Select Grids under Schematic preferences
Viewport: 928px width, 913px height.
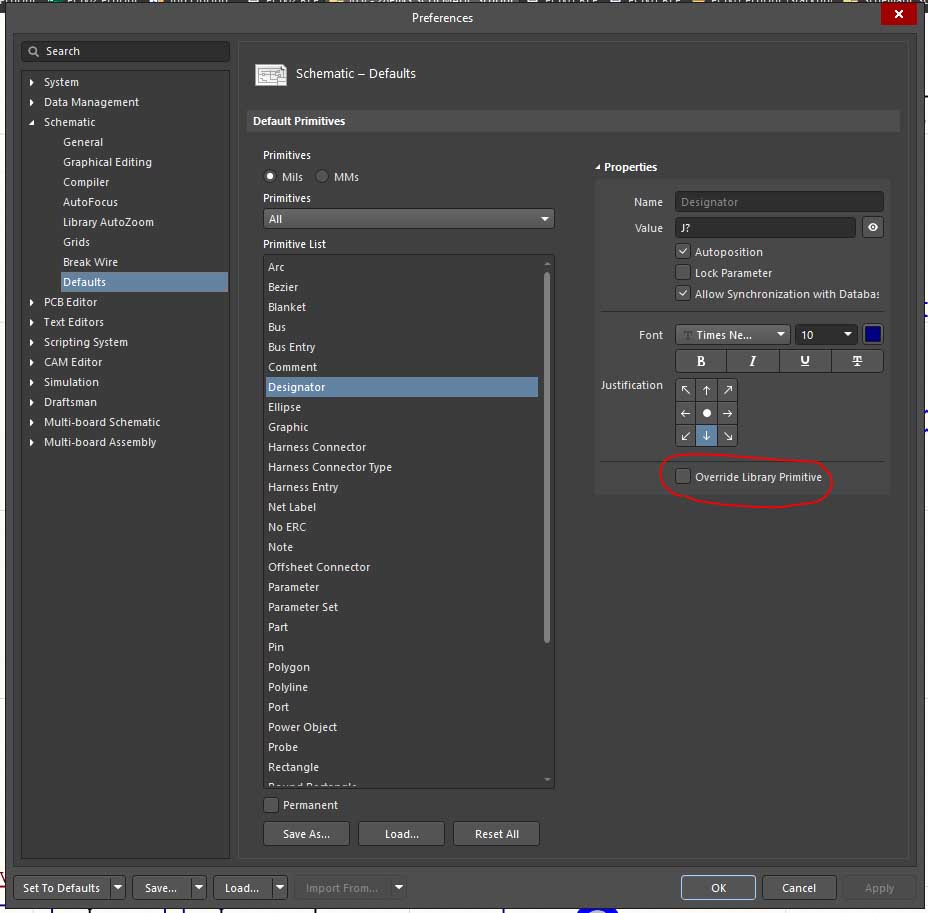pyautogui.click(x=77, y=242)
